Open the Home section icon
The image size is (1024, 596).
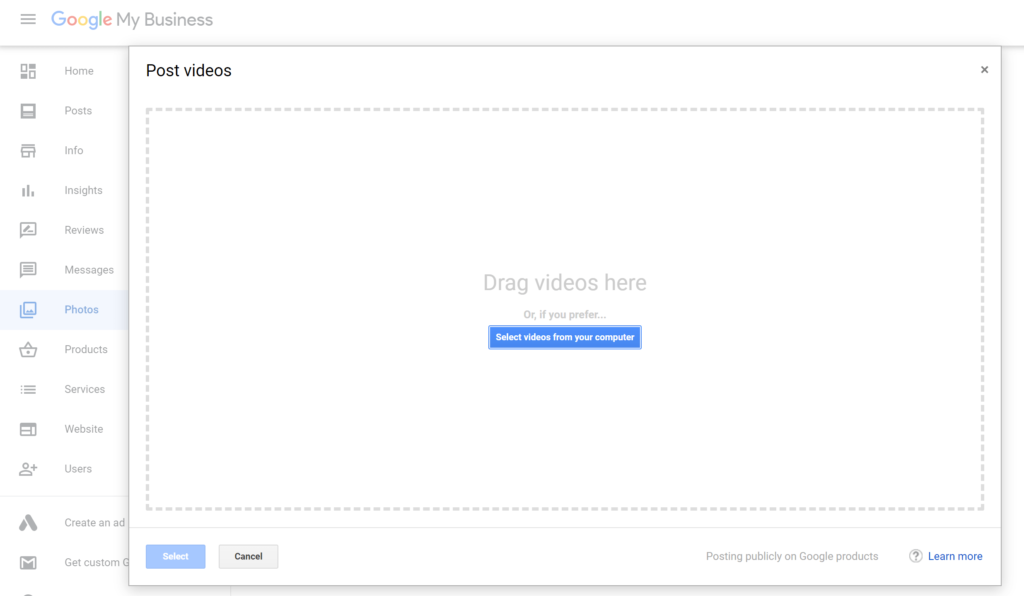coord(28,71)
